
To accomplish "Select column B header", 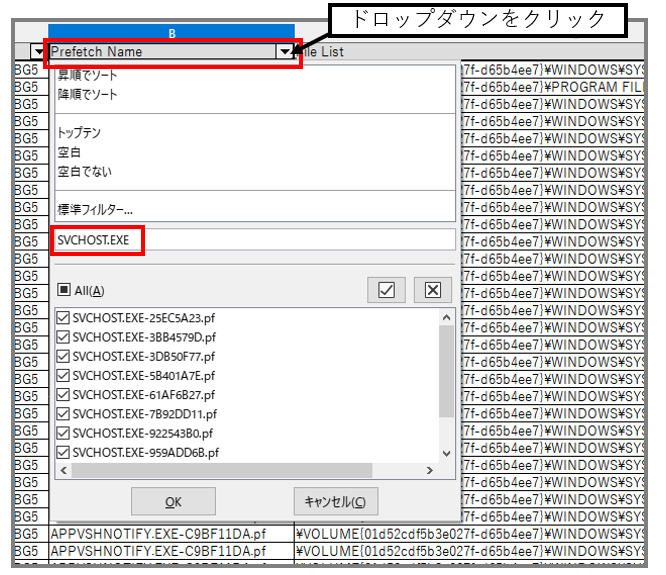I will tap(172, 33).
